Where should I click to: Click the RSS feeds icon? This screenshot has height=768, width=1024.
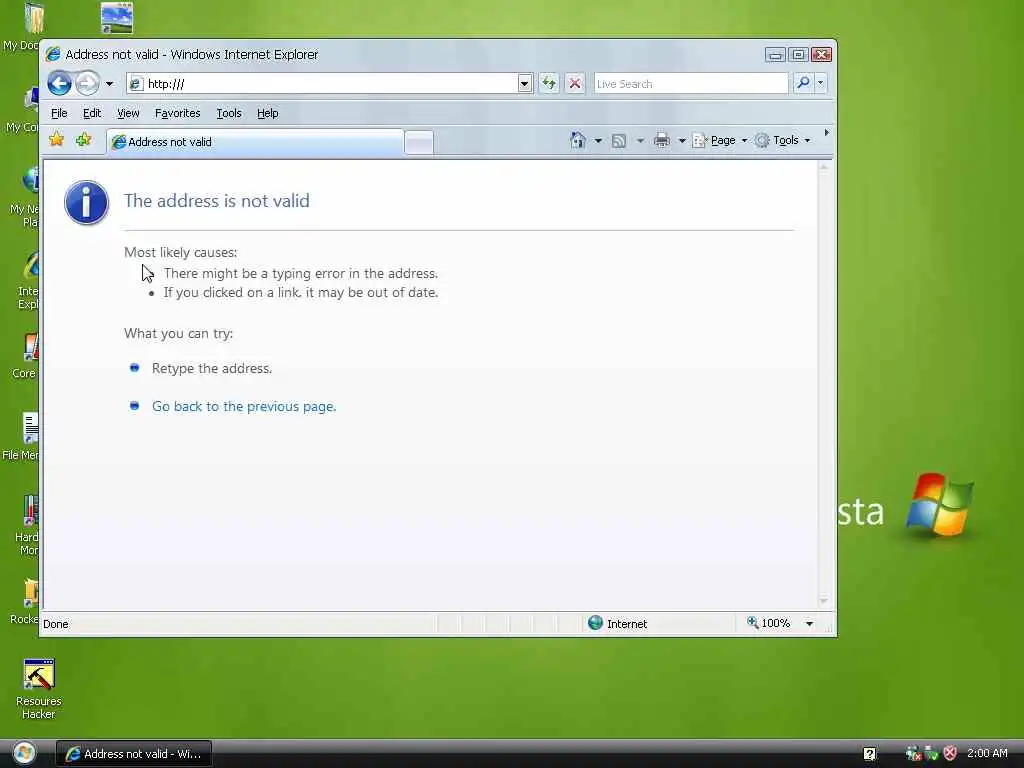tap(619, 140)
